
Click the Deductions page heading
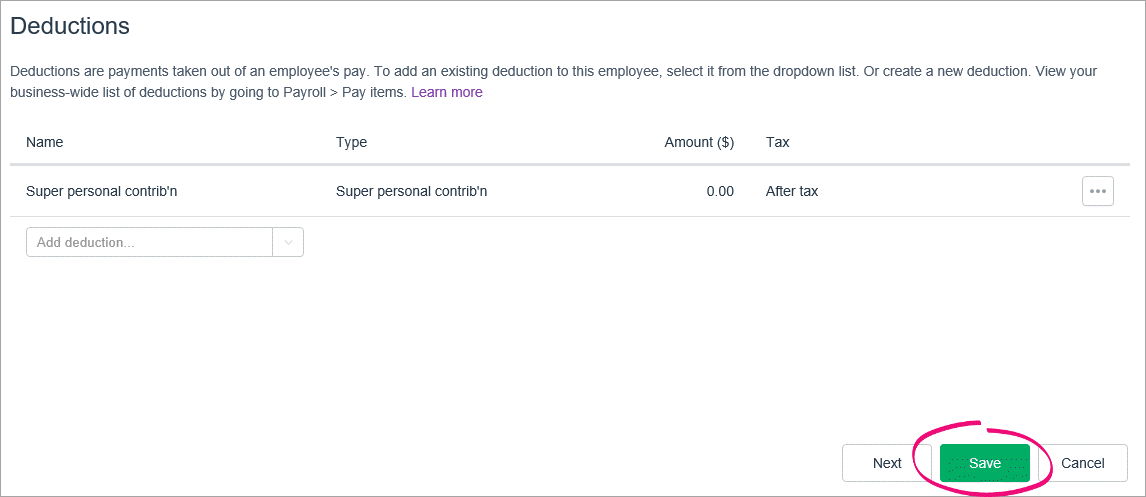(70, 26)
